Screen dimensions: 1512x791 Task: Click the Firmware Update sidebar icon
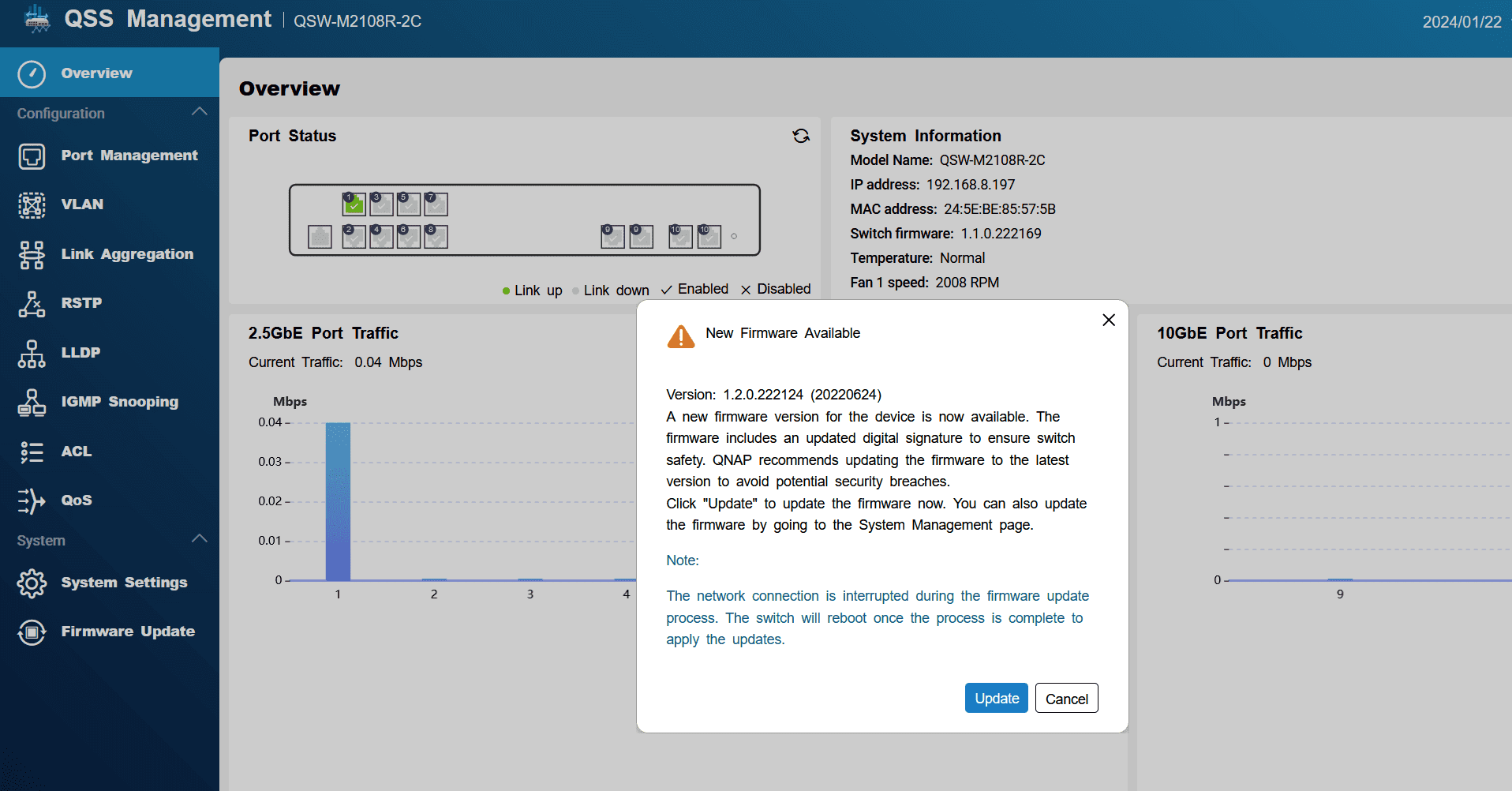pyautogui.click(x=32, y=632)
